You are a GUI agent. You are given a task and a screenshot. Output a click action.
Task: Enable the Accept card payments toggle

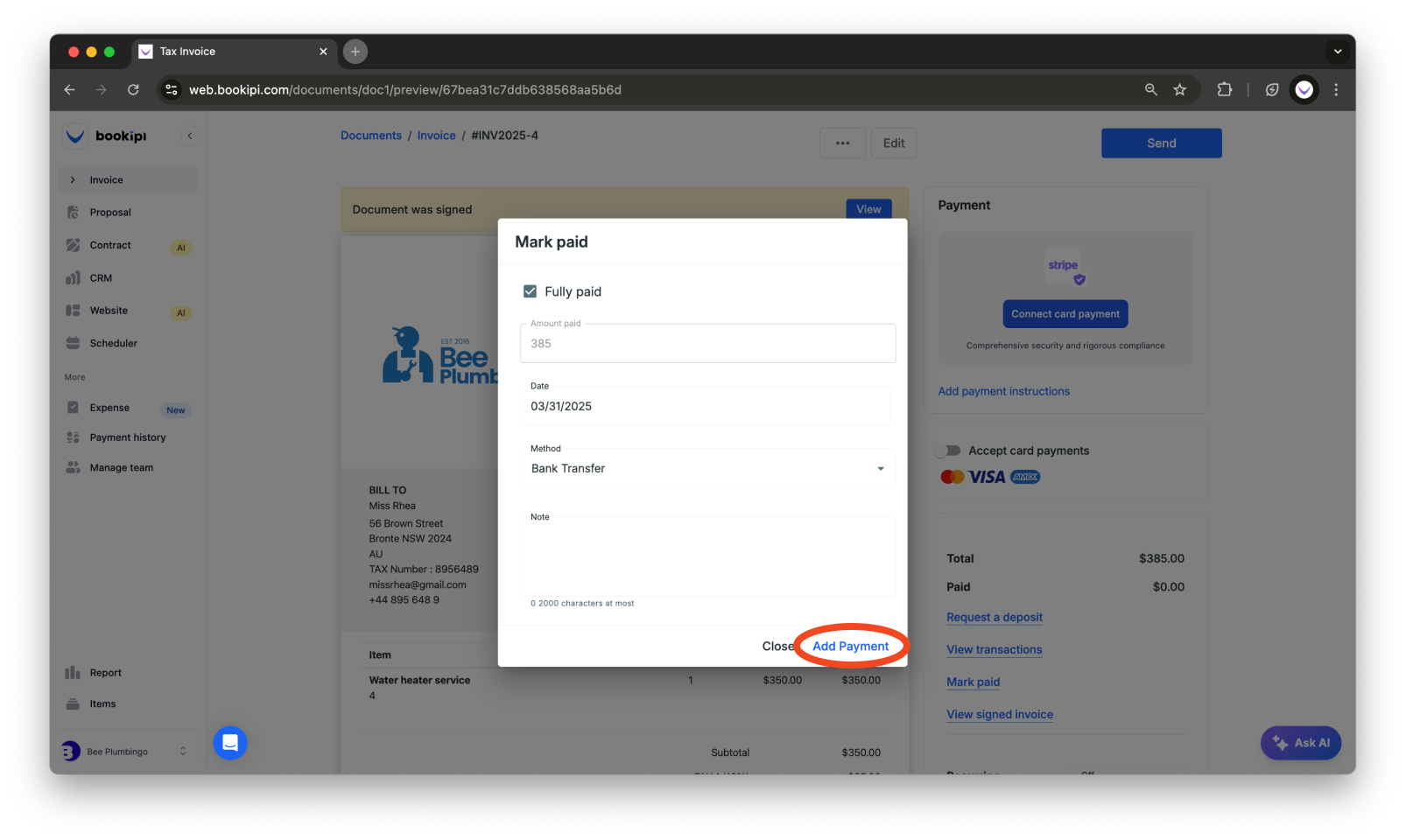click(x=948, y=450)
